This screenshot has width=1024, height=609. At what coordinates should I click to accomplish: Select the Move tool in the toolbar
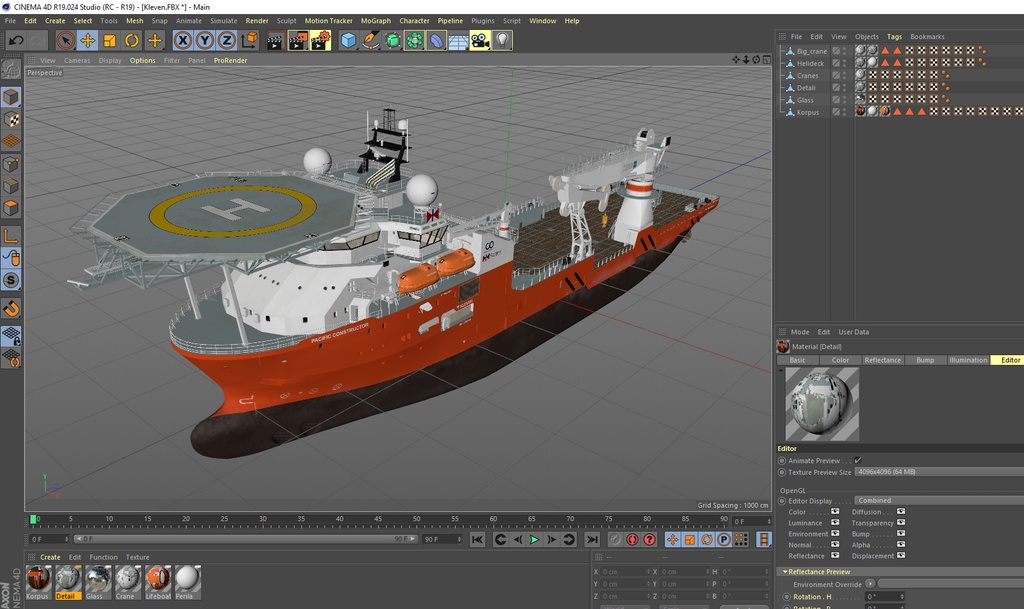(87, 40)
